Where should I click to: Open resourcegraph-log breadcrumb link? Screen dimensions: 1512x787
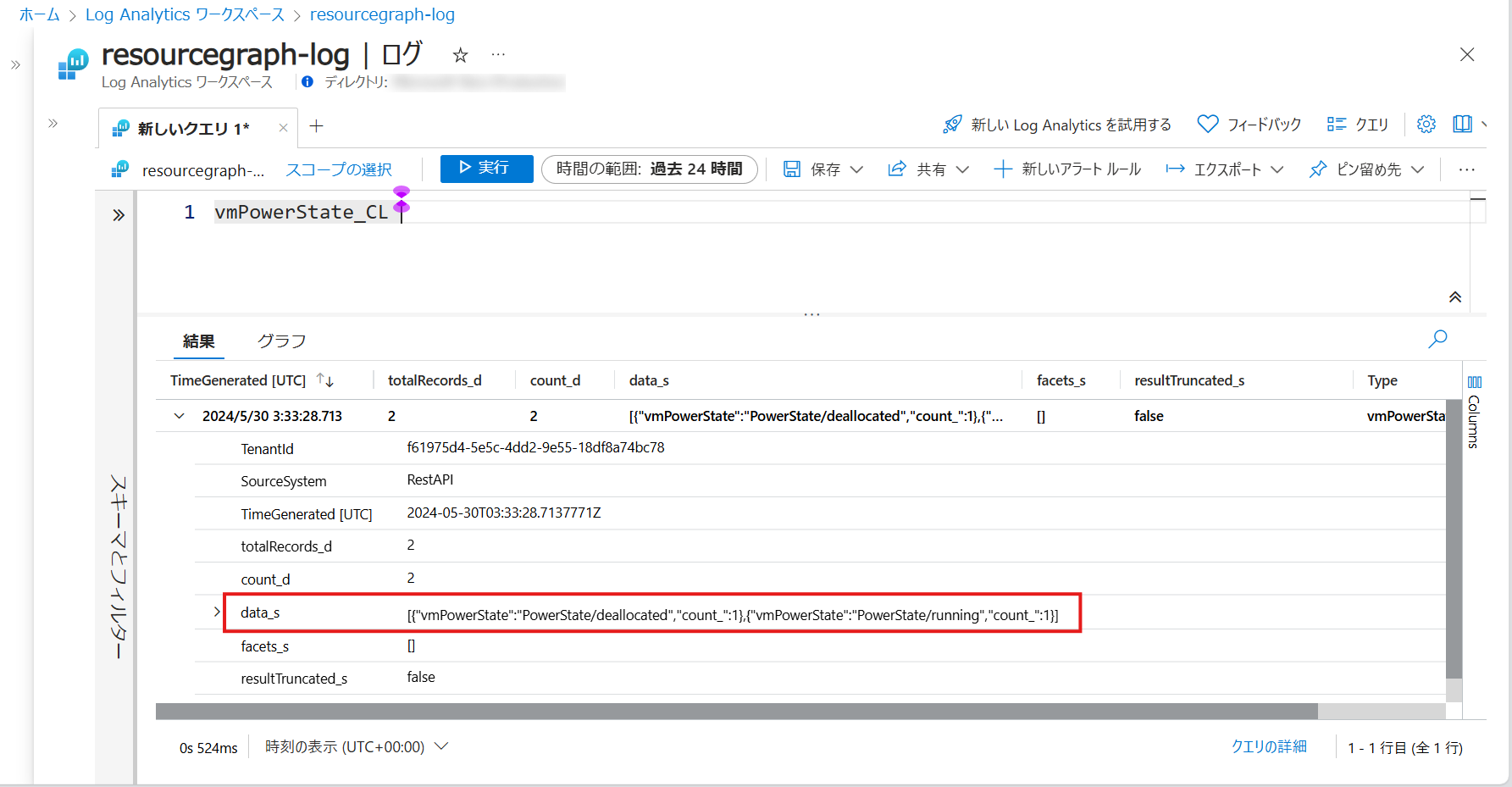382,14
